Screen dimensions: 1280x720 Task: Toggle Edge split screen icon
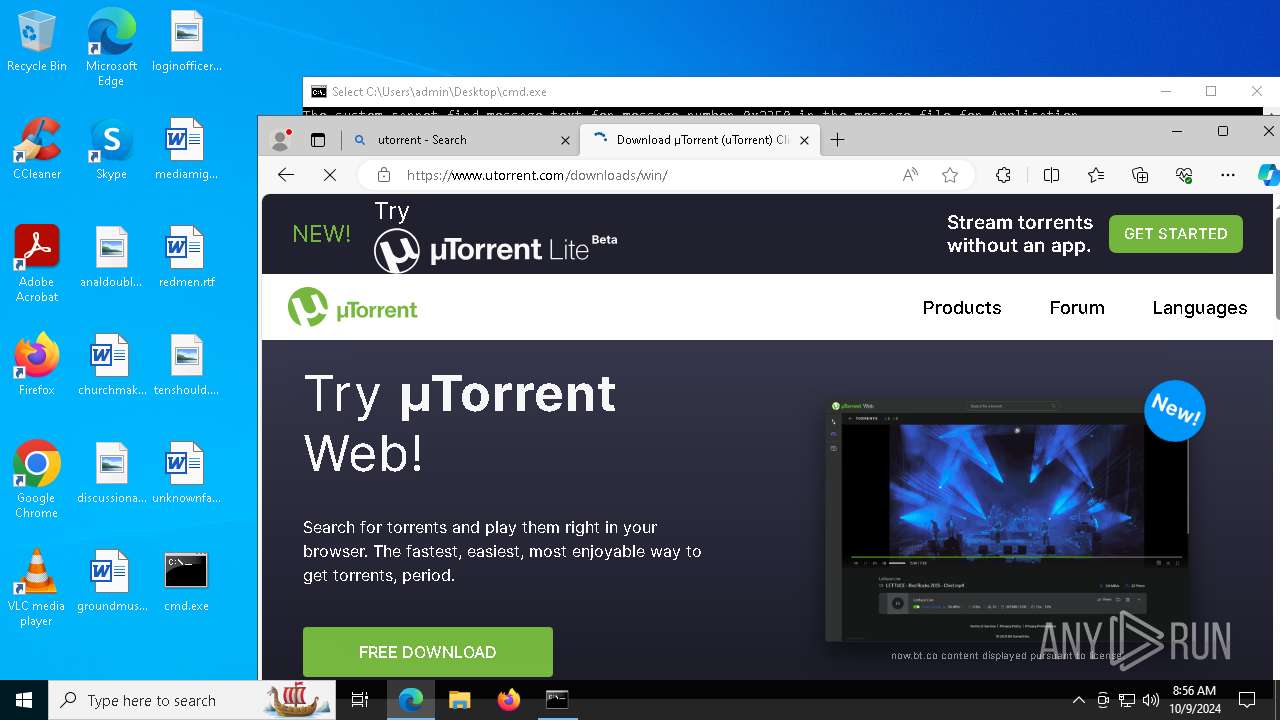[1051, 175]
